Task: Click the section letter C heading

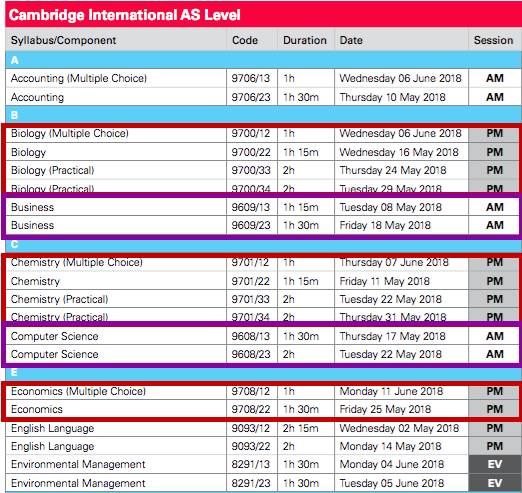Action: tap(14, 244)
